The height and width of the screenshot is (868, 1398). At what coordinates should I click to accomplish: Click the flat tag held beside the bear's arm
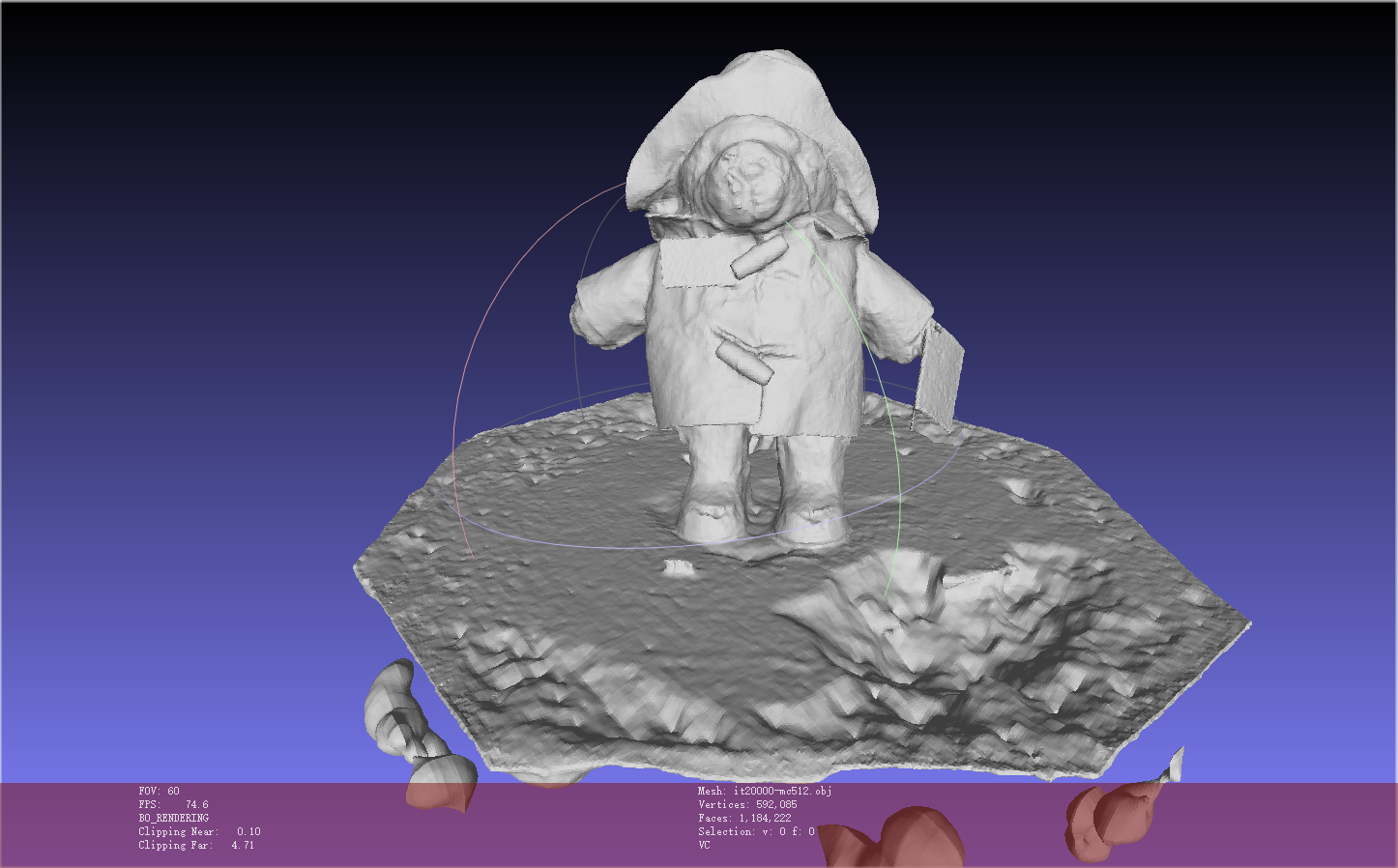(x=937, y=375)
